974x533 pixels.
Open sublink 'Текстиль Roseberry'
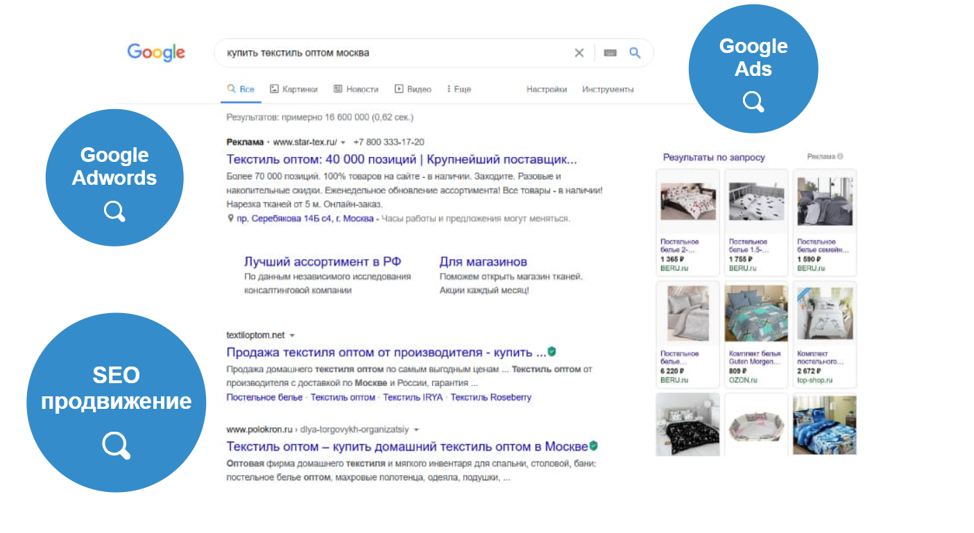click(x=491, y=397)
